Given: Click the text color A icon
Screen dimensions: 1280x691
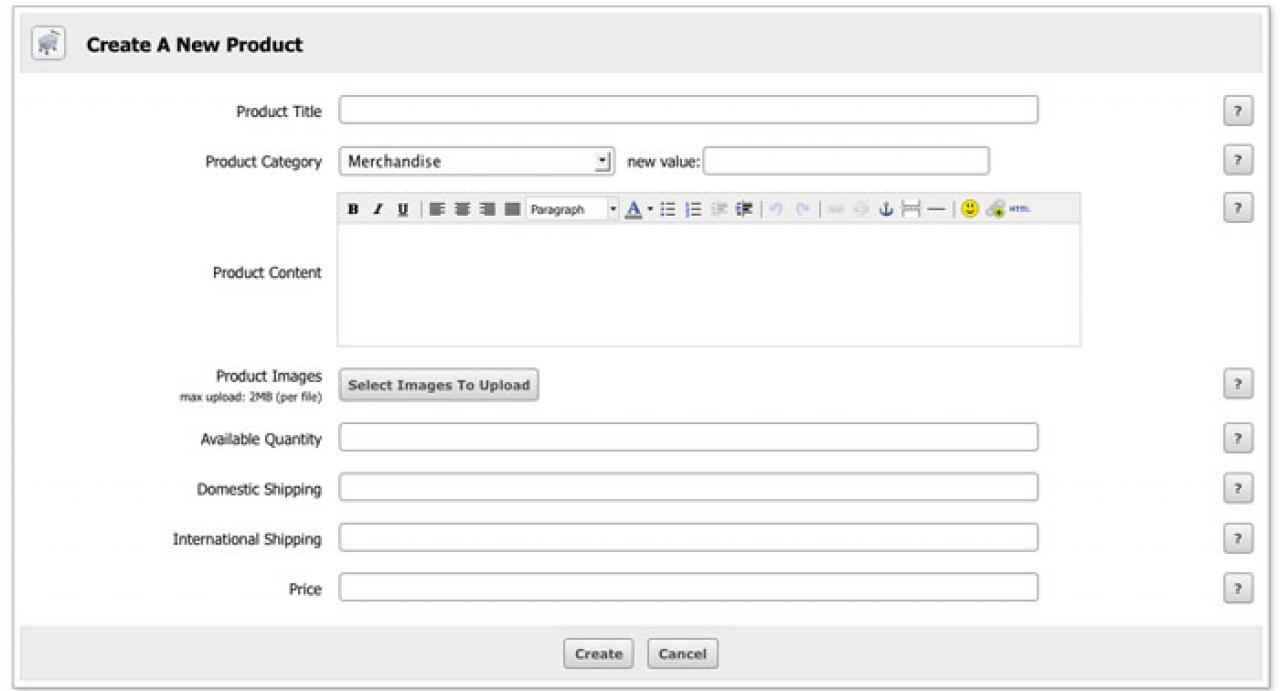Looking at the screenshot, I should coord(633,209).
